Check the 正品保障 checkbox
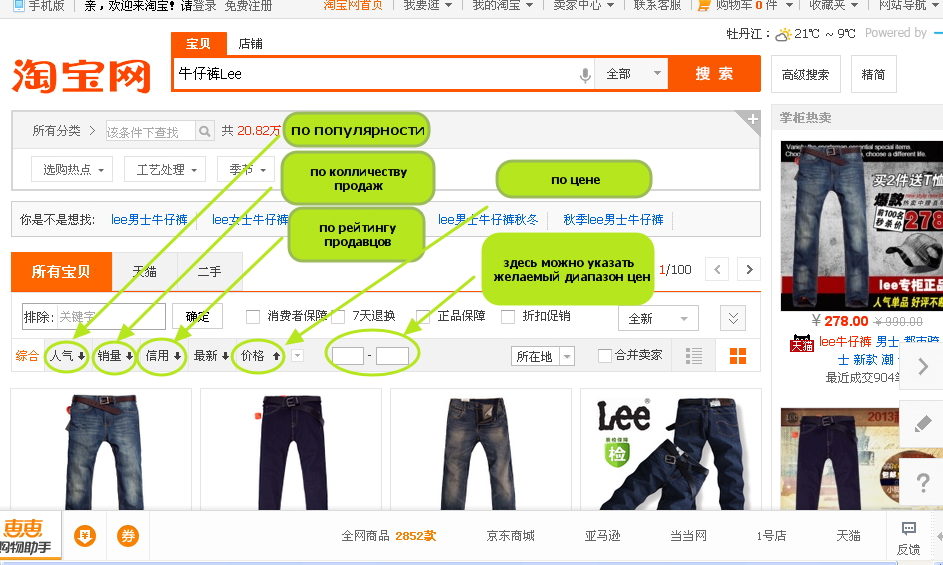The height and width of the screenshot is (565, 943). (x=423, y=316)
